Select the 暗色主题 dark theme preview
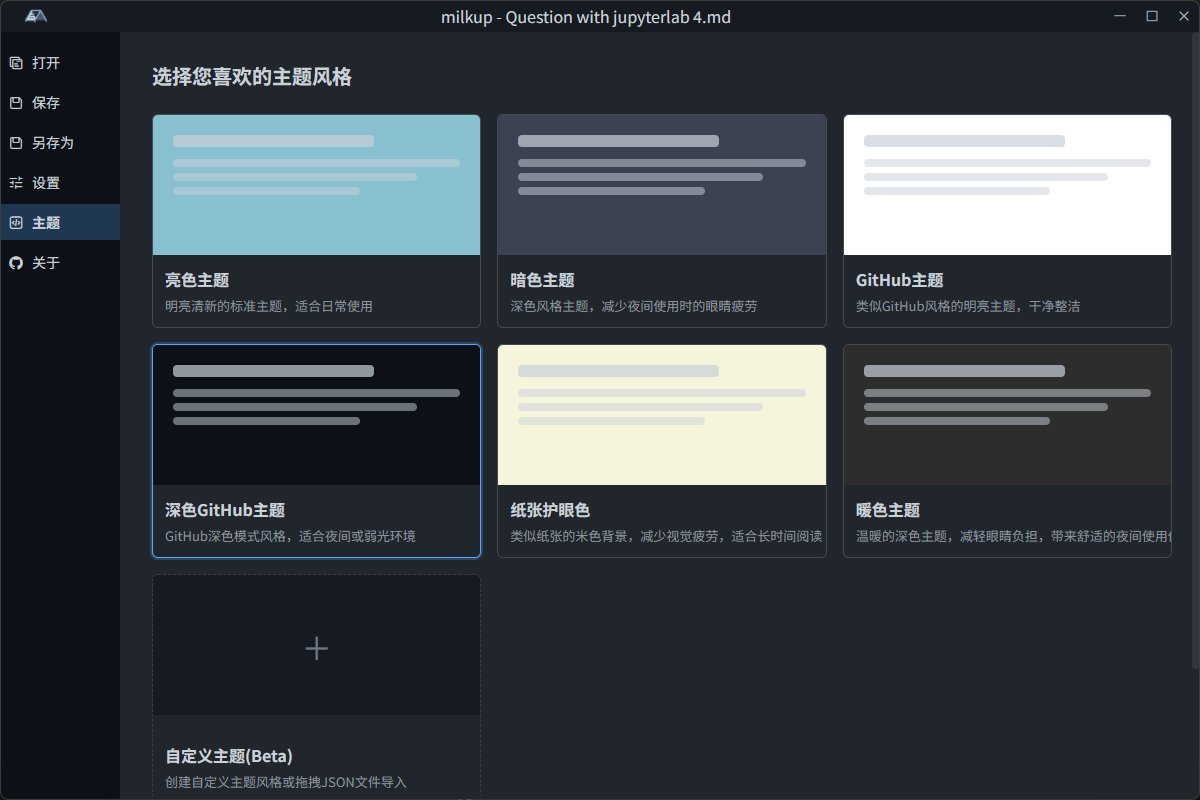Image resolution: width=1200 pixels, height=800 pixels. (662, 185)
